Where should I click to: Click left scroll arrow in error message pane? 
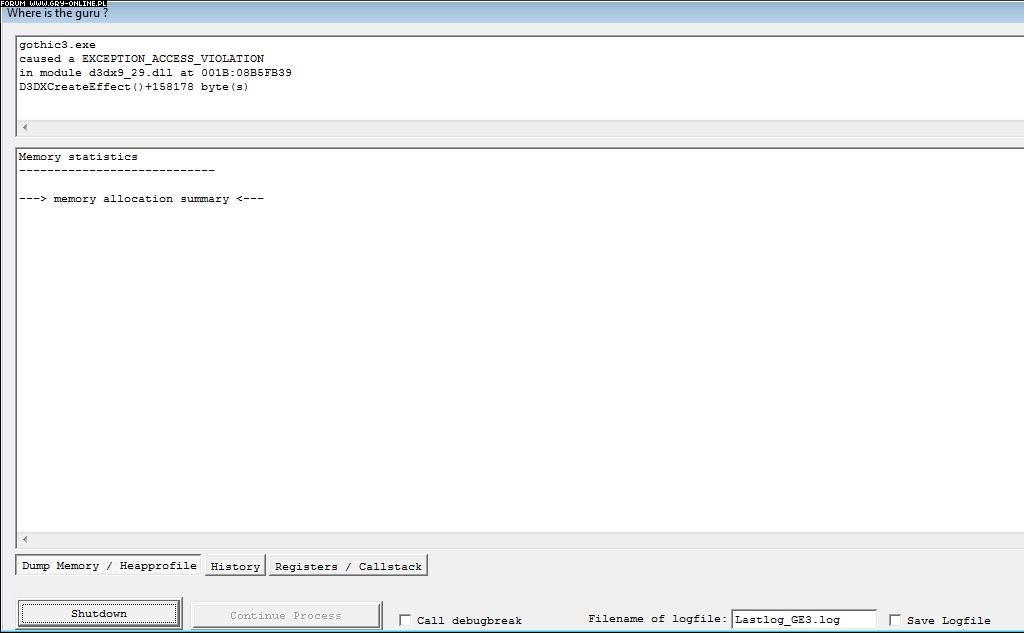[25, 128]
